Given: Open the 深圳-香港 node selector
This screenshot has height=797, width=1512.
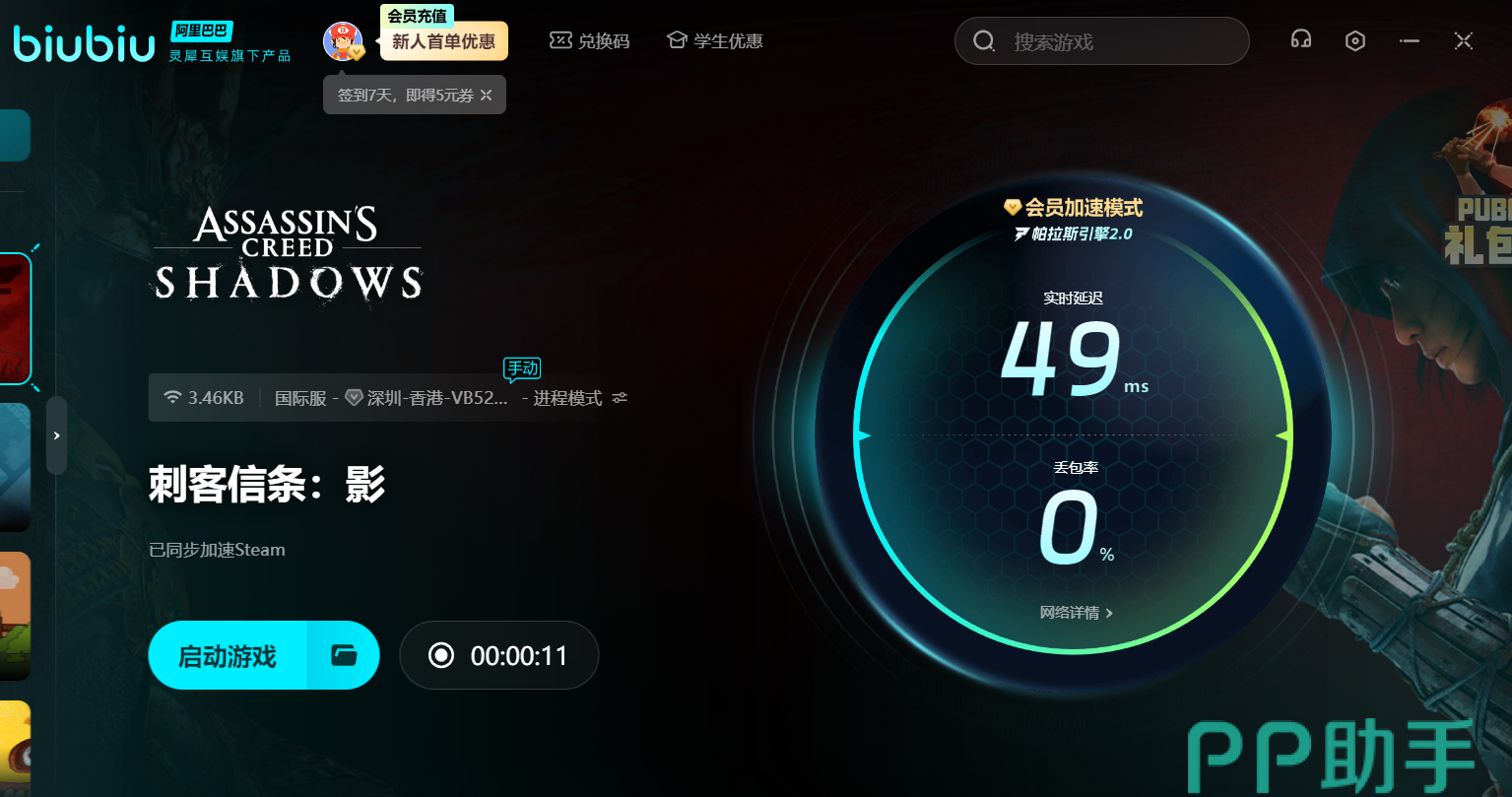Looking at the screenshot, I should tap(437, 398).
